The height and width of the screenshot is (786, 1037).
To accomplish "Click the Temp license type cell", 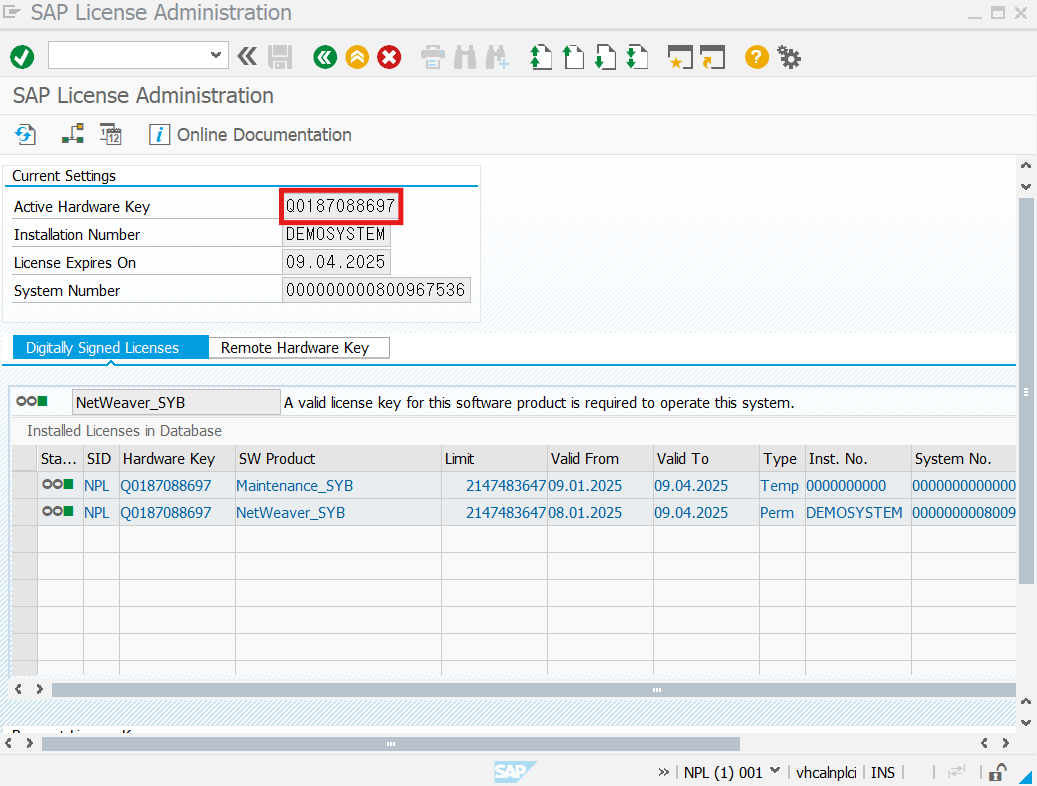I will pos(780,486).
